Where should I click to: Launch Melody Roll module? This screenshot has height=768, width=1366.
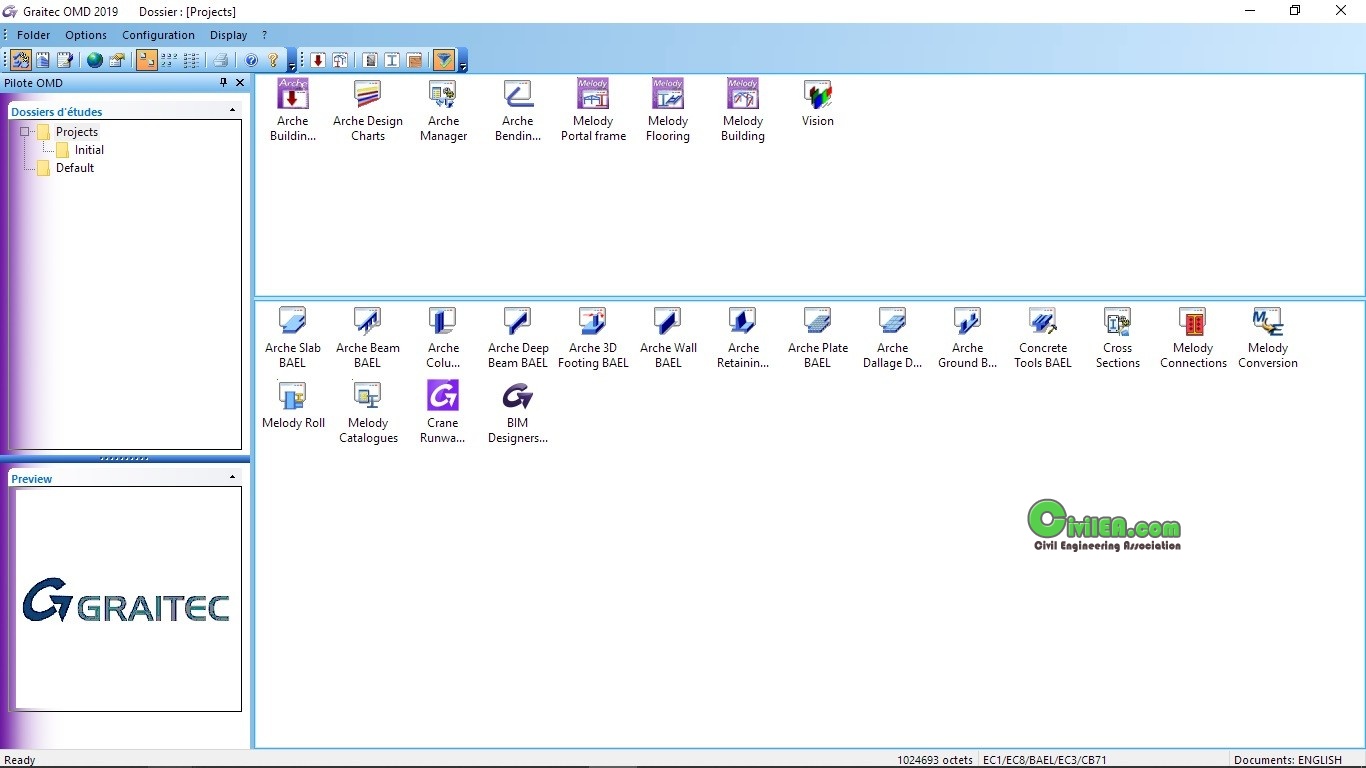point(293,405)
